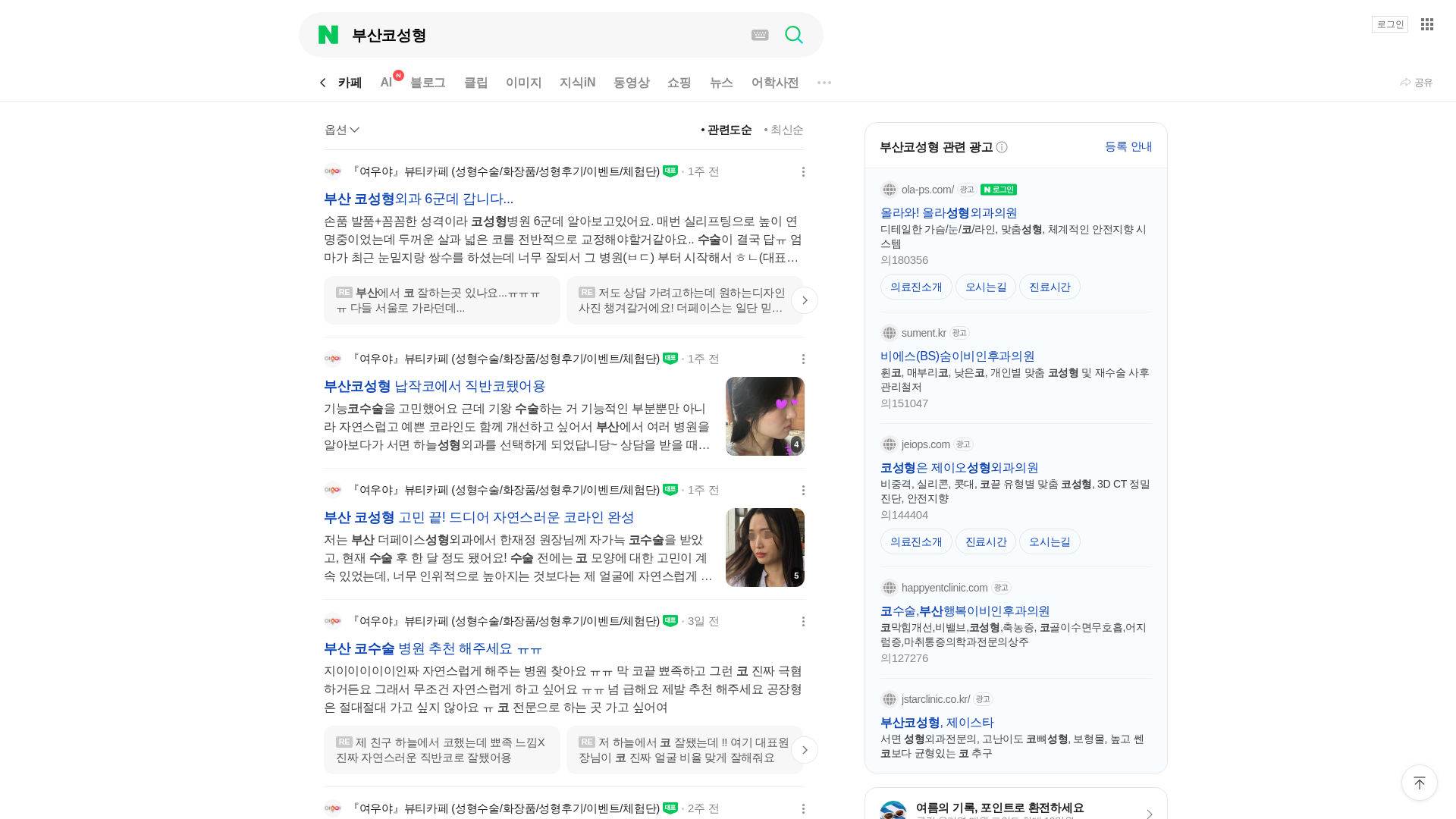The image size is (1456, 819).
Task: Open post 부산 코수술 병원 추천 해주세요
Action: tap(433, 649)
